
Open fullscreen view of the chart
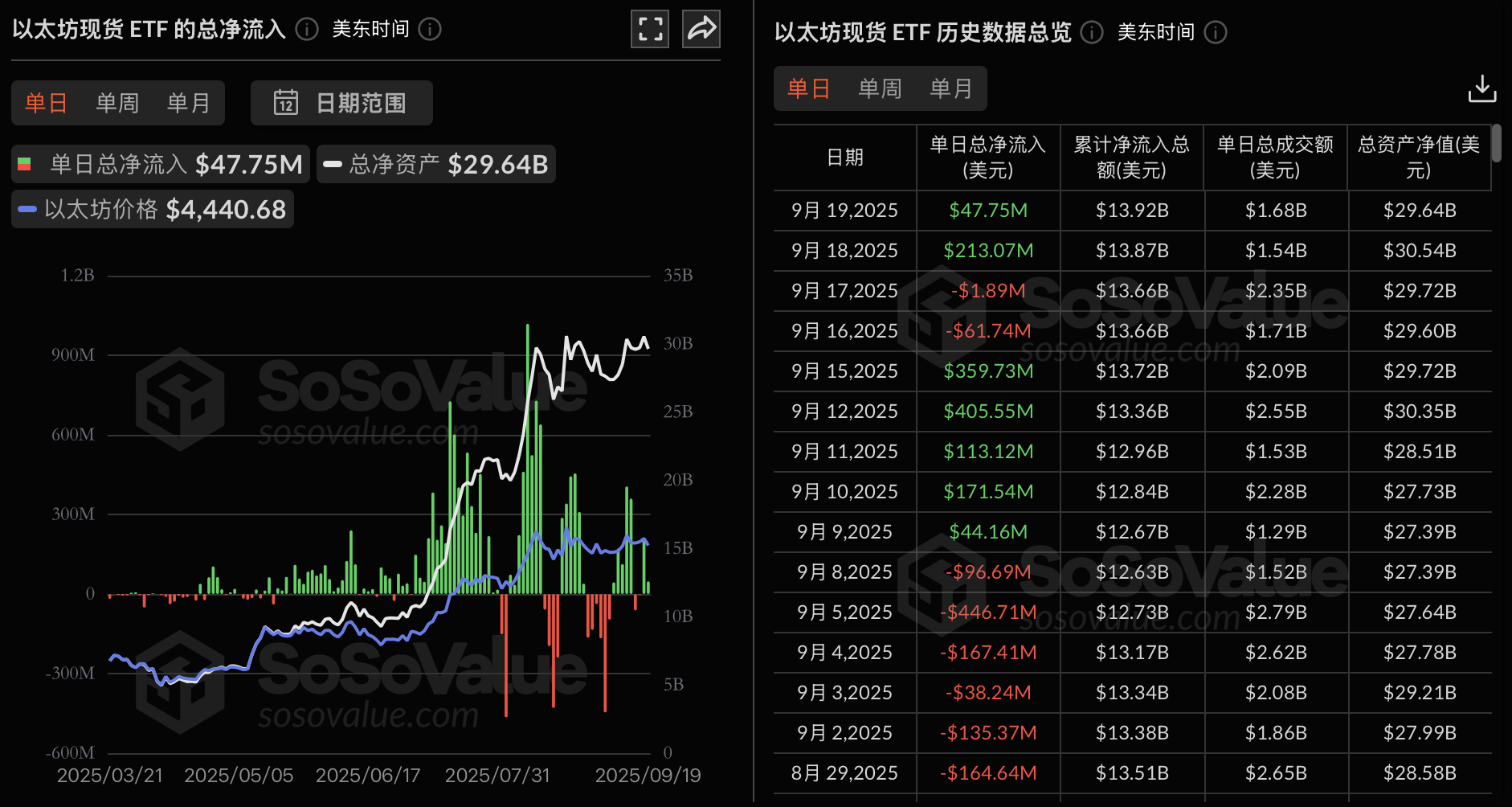(649, 28)
